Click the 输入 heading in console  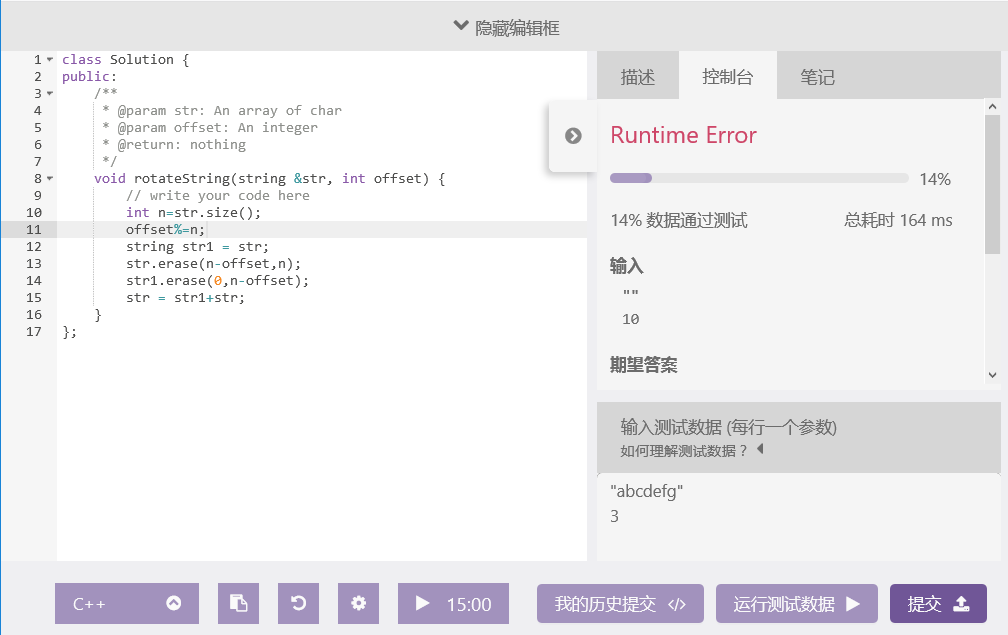tap(627, 265)
